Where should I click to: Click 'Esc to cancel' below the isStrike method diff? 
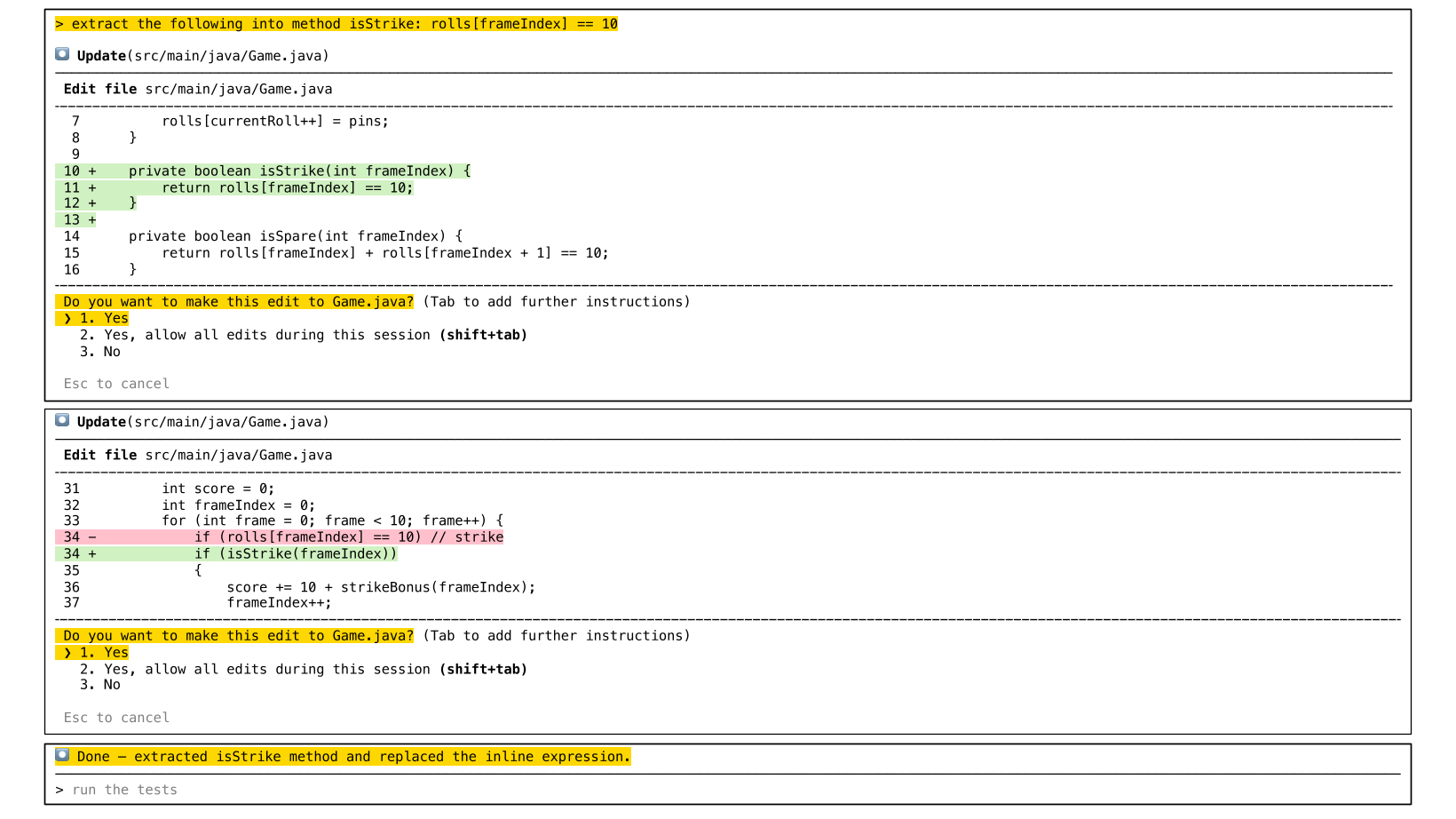point(116,384)
